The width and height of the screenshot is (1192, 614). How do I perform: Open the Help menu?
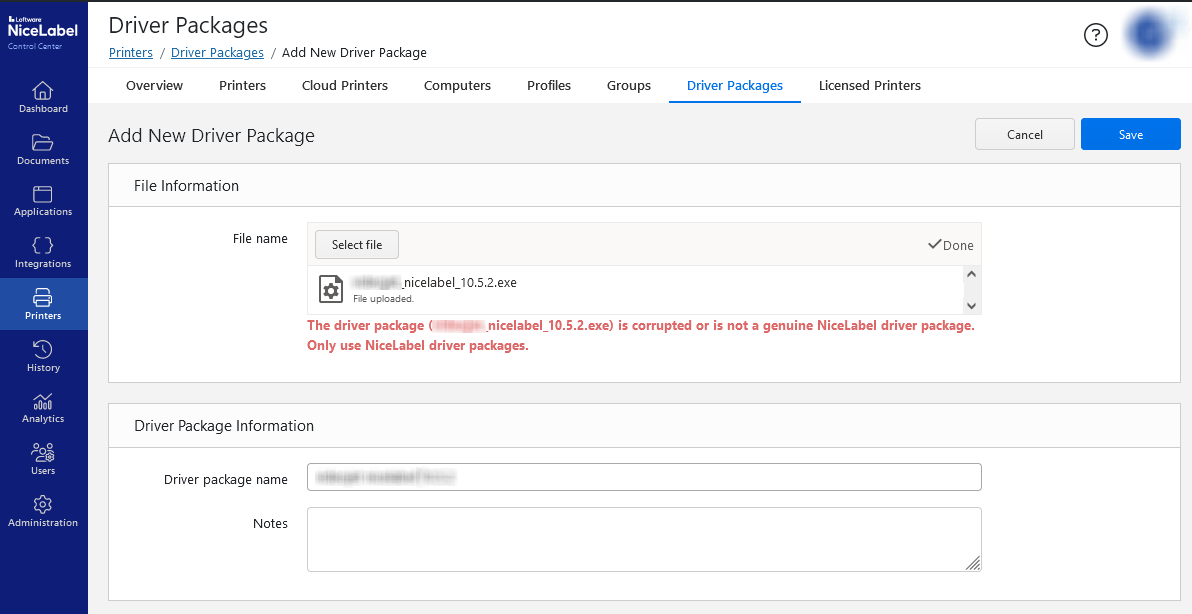[1095, 34]
